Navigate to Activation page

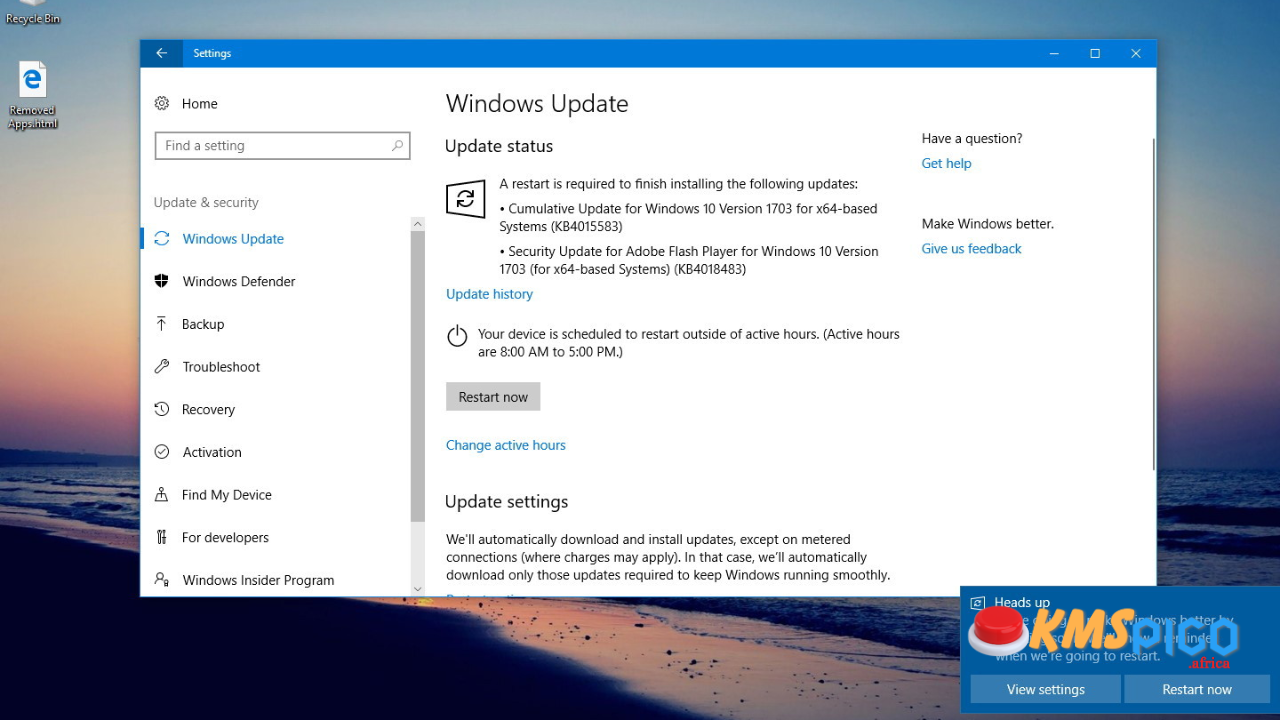coord(212,452)
